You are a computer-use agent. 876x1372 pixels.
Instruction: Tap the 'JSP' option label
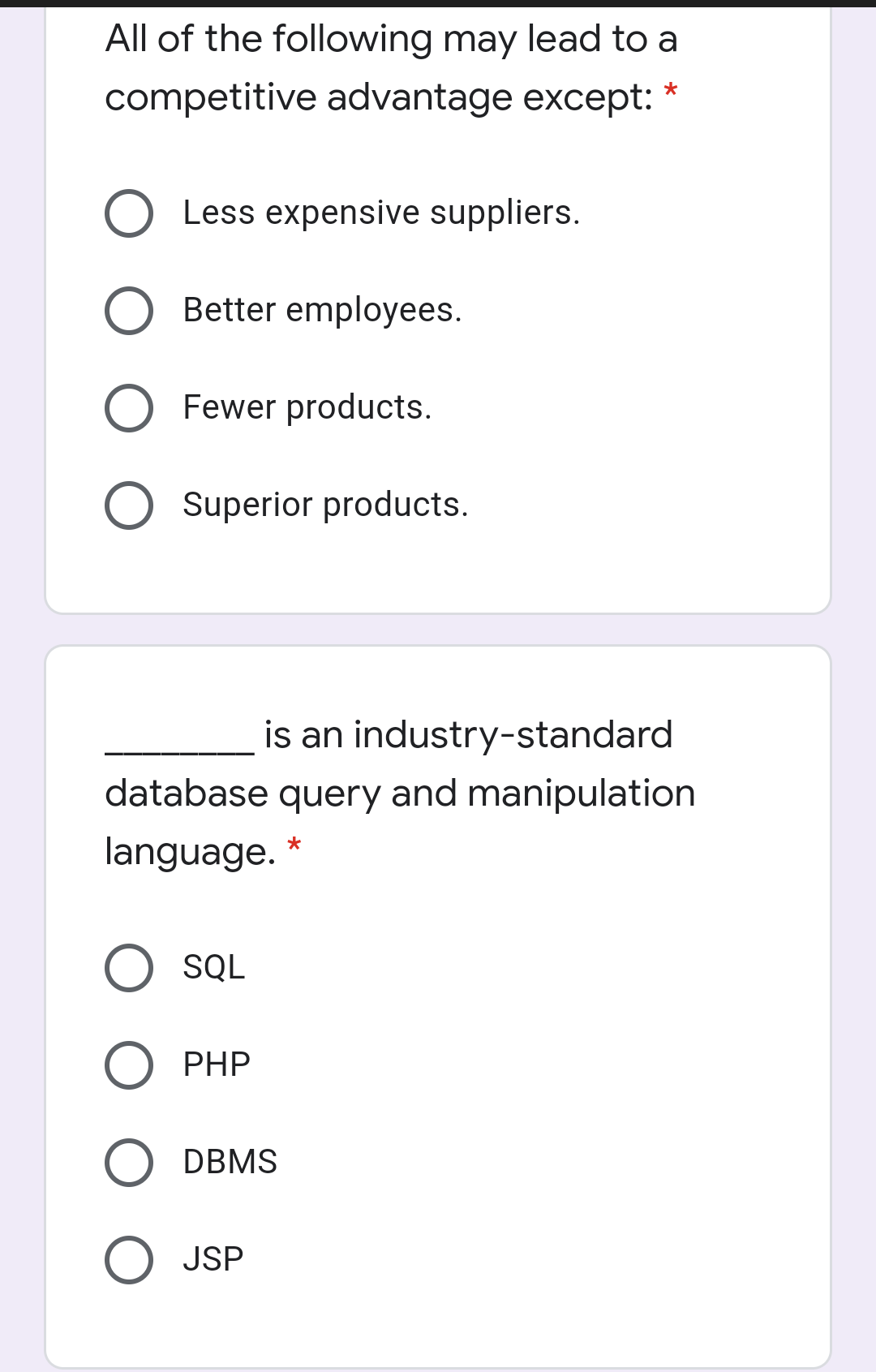[213, 1260]
